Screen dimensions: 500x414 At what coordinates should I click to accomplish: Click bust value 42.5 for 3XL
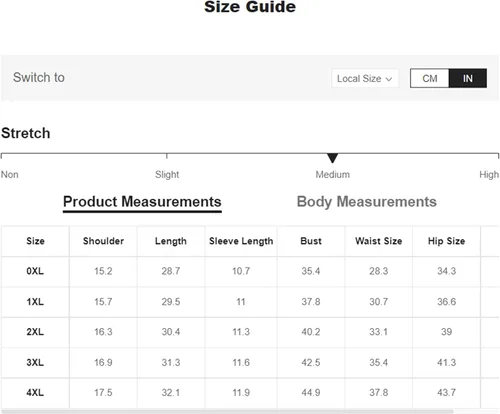click(x=311, y=362)
